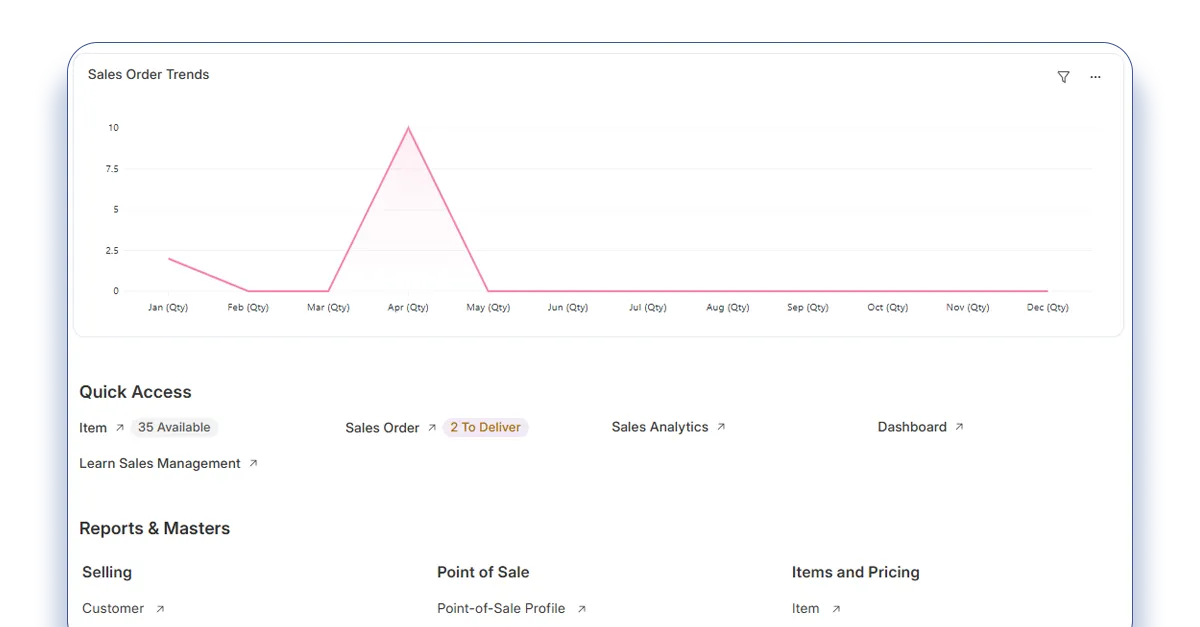Click the arrow icon beside Dashboard shortcut
The width and height of the screenshot is (1200, 627).
coord(959,427)
